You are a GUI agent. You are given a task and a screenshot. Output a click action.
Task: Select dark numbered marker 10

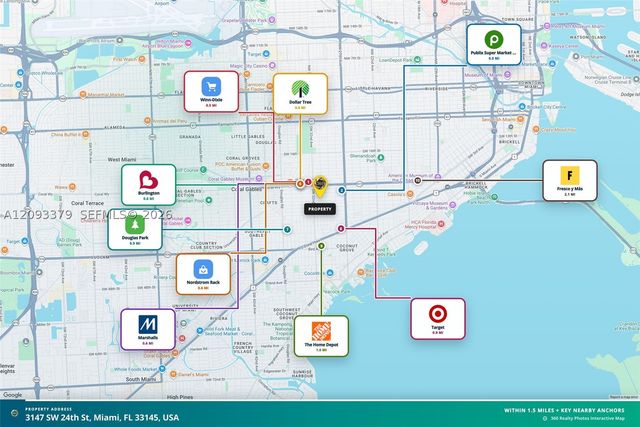418,180
